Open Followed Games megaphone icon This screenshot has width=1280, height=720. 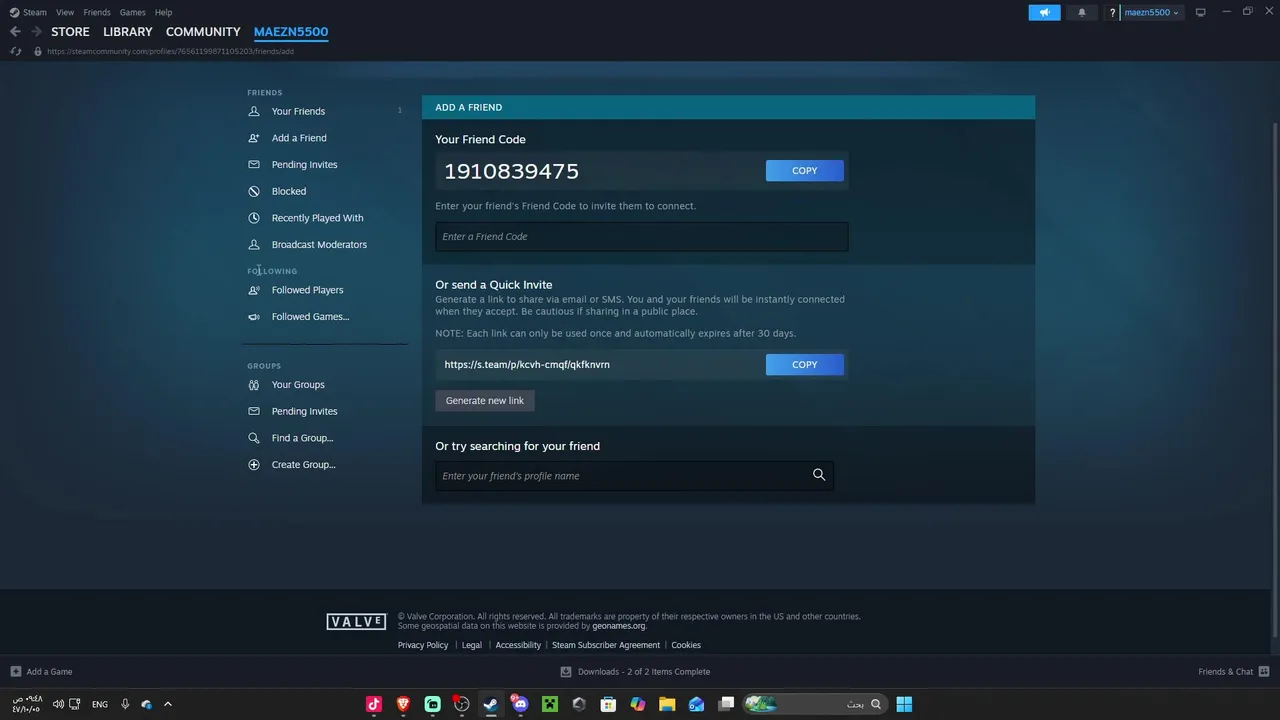tap(254, 317)
